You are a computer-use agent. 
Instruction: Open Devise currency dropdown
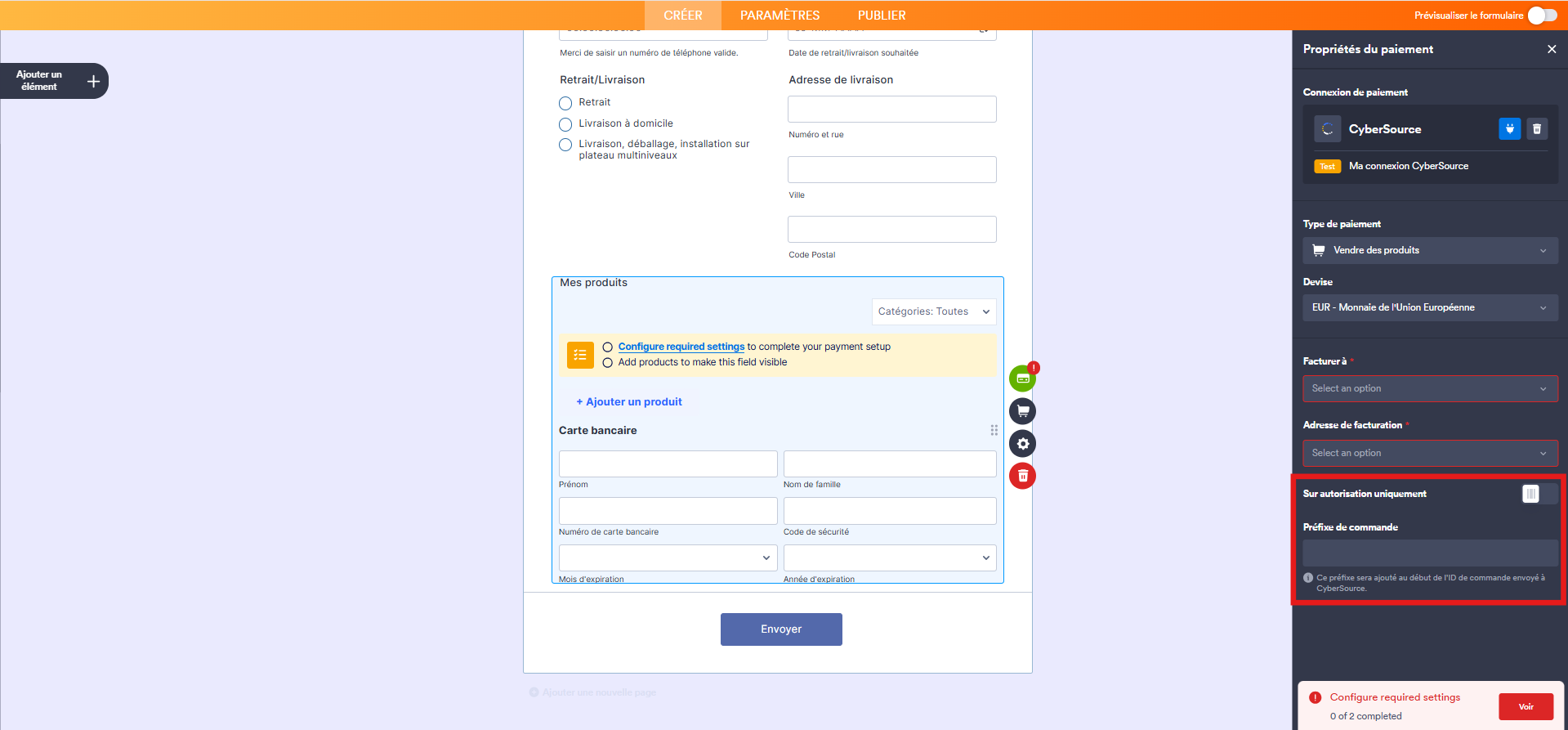[1430, 307]
